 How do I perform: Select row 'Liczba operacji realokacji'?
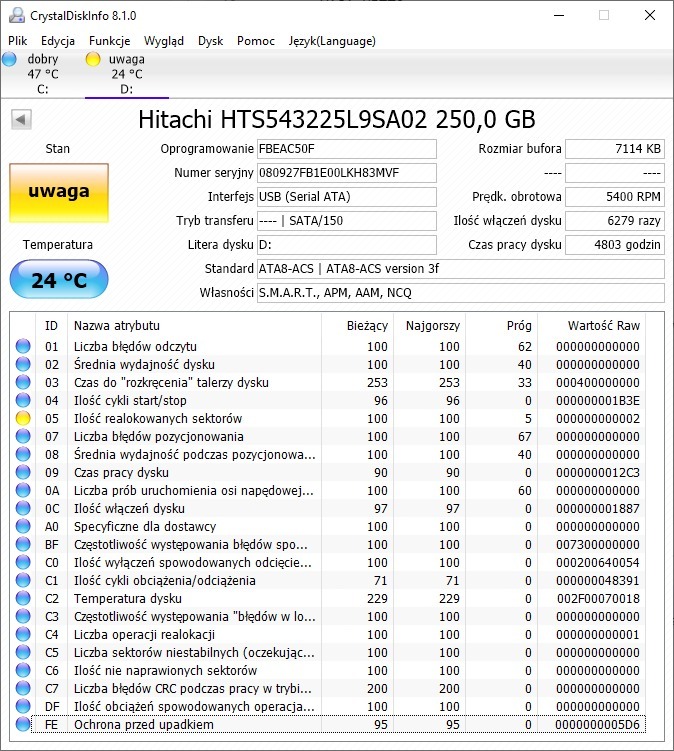coord(329,635)
